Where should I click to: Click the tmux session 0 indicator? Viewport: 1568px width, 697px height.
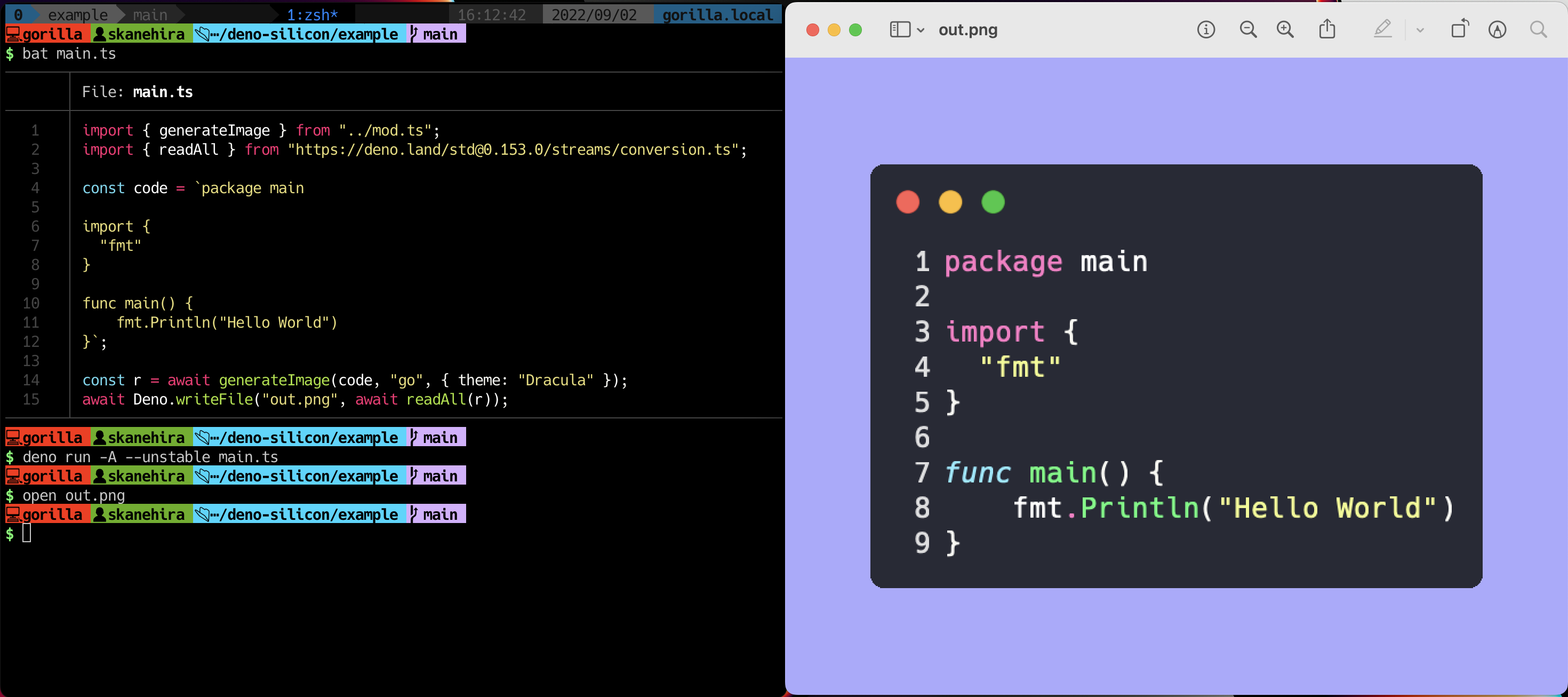18,14
